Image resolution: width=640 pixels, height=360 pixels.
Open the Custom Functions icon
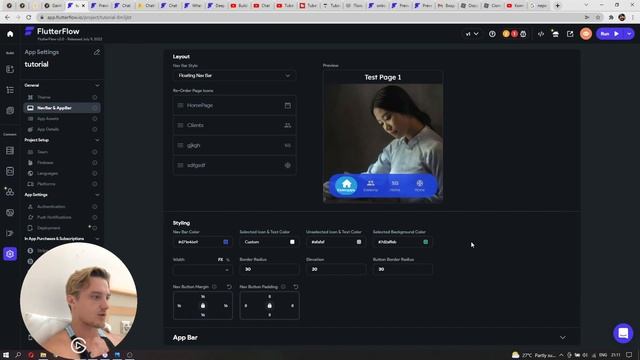point(10,233)
